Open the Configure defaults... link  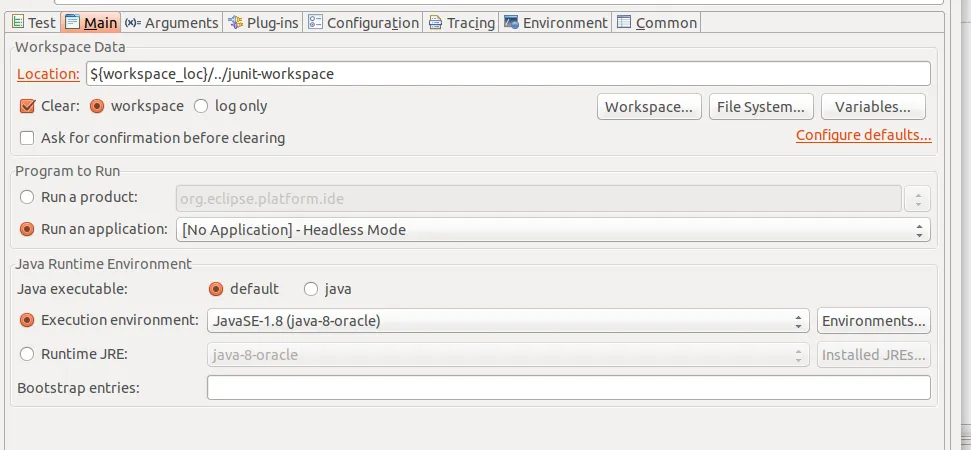863,136
